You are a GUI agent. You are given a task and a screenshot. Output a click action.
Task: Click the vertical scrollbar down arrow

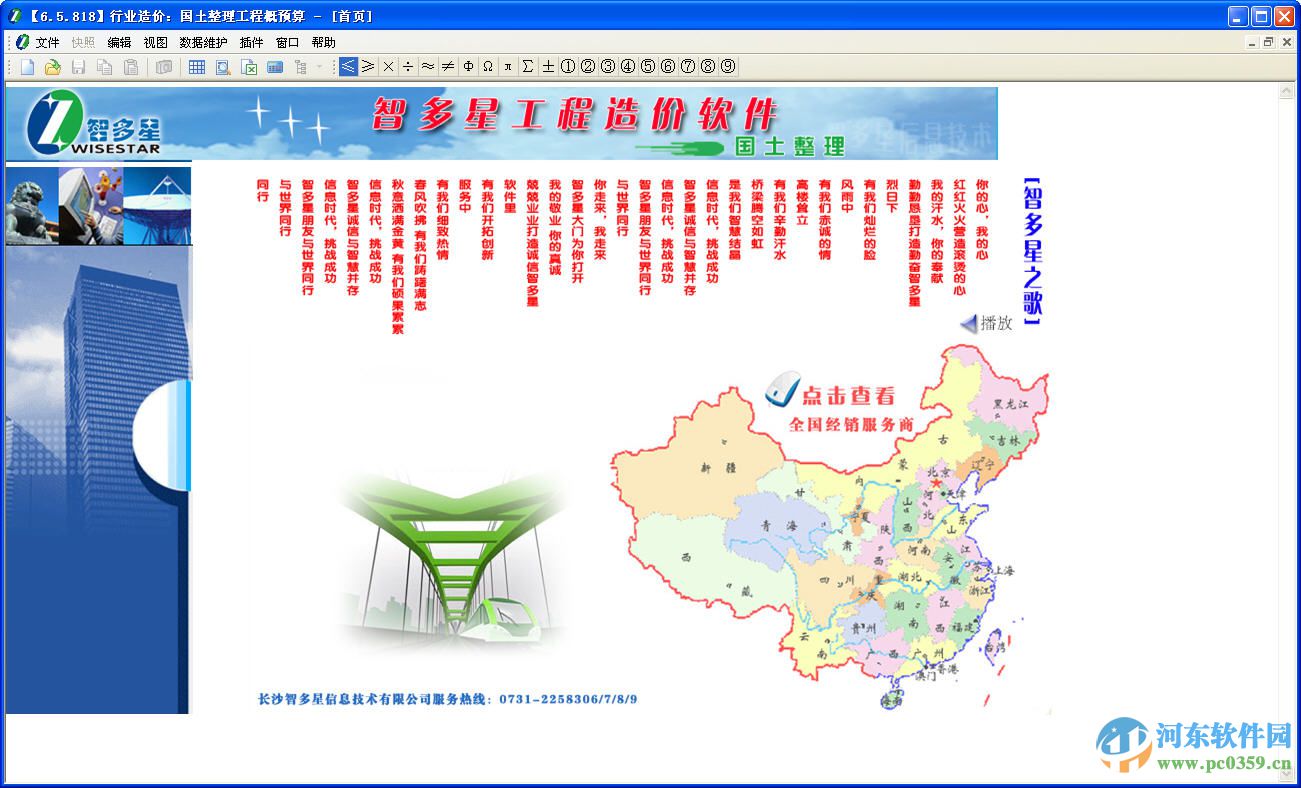click(x=1287, y=774)
